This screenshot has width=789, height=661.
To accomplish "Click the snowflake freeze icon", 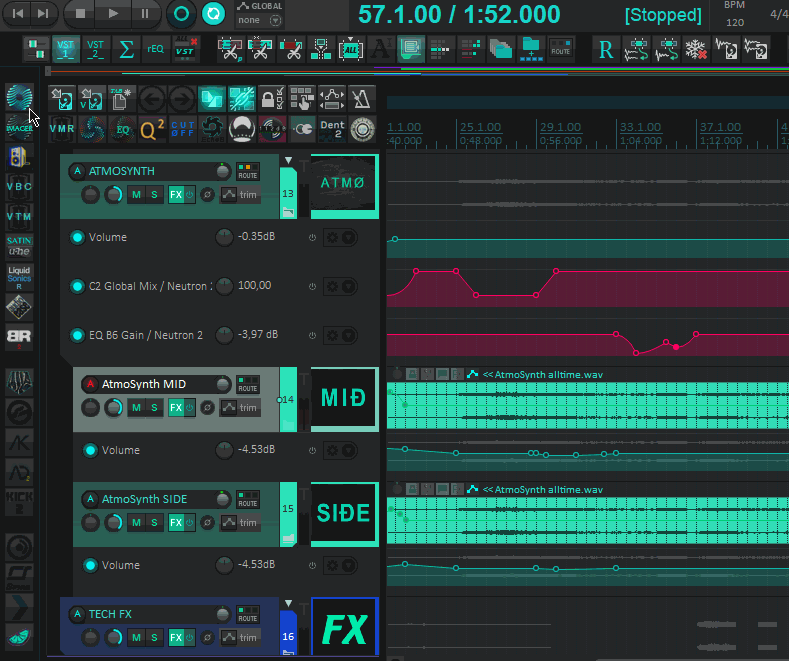I will point(696,48).
